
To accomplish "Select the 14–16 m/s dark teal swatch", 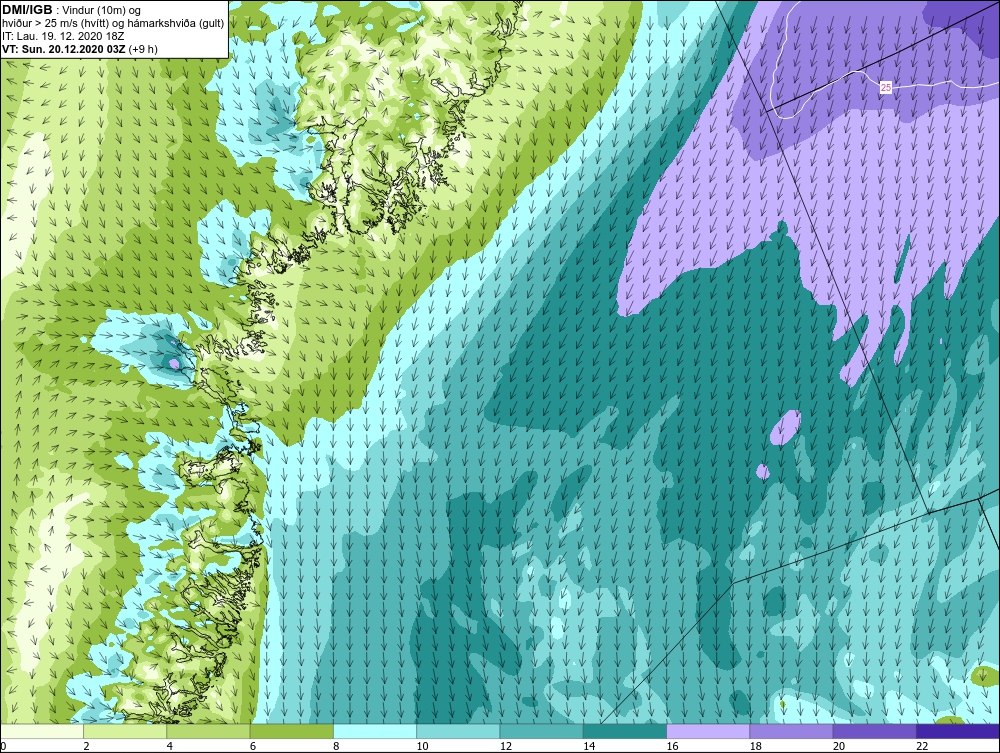I will 625,731.
